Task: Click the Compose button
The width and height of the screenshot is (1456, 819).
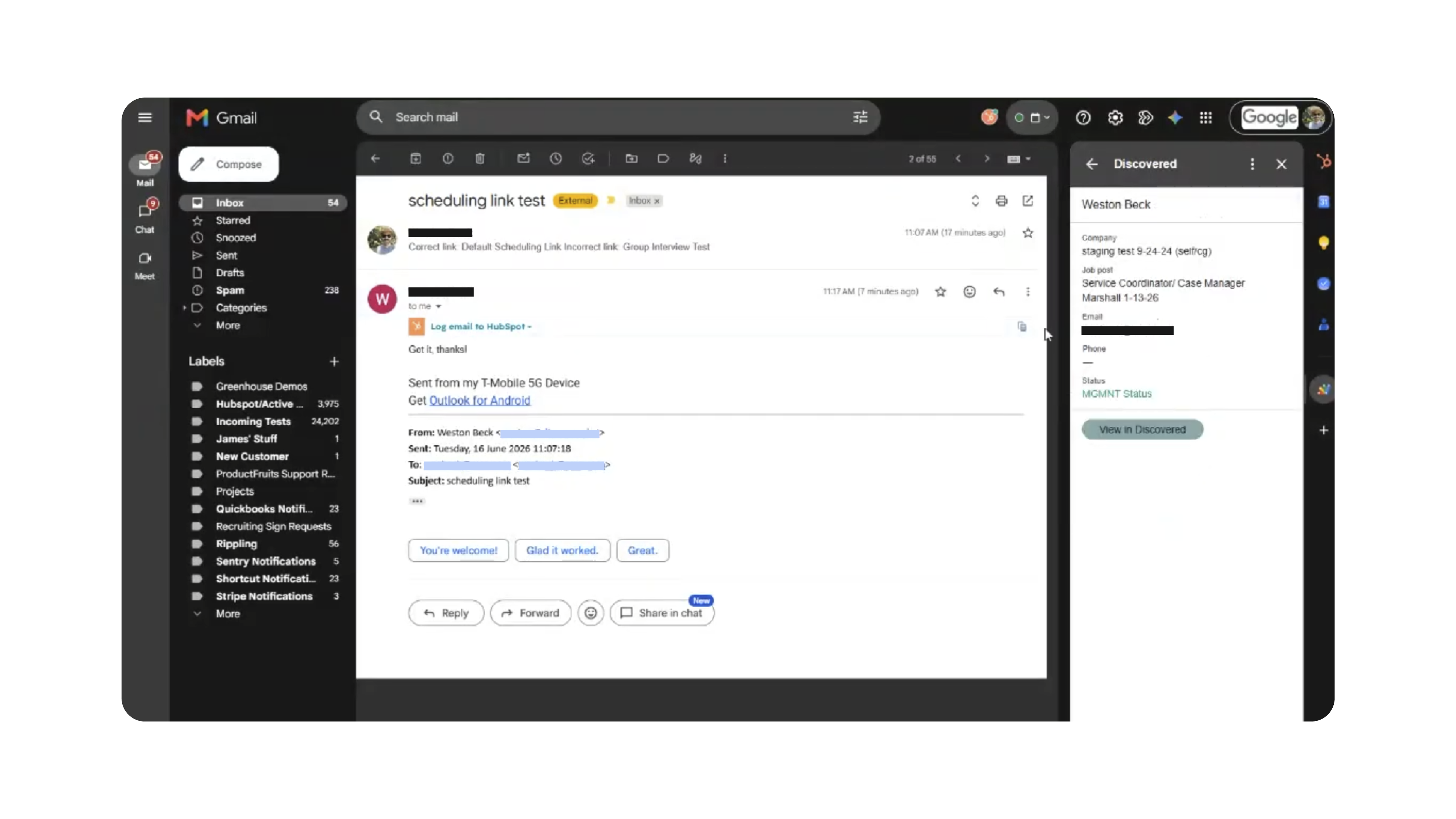Action: coord(228,164)
